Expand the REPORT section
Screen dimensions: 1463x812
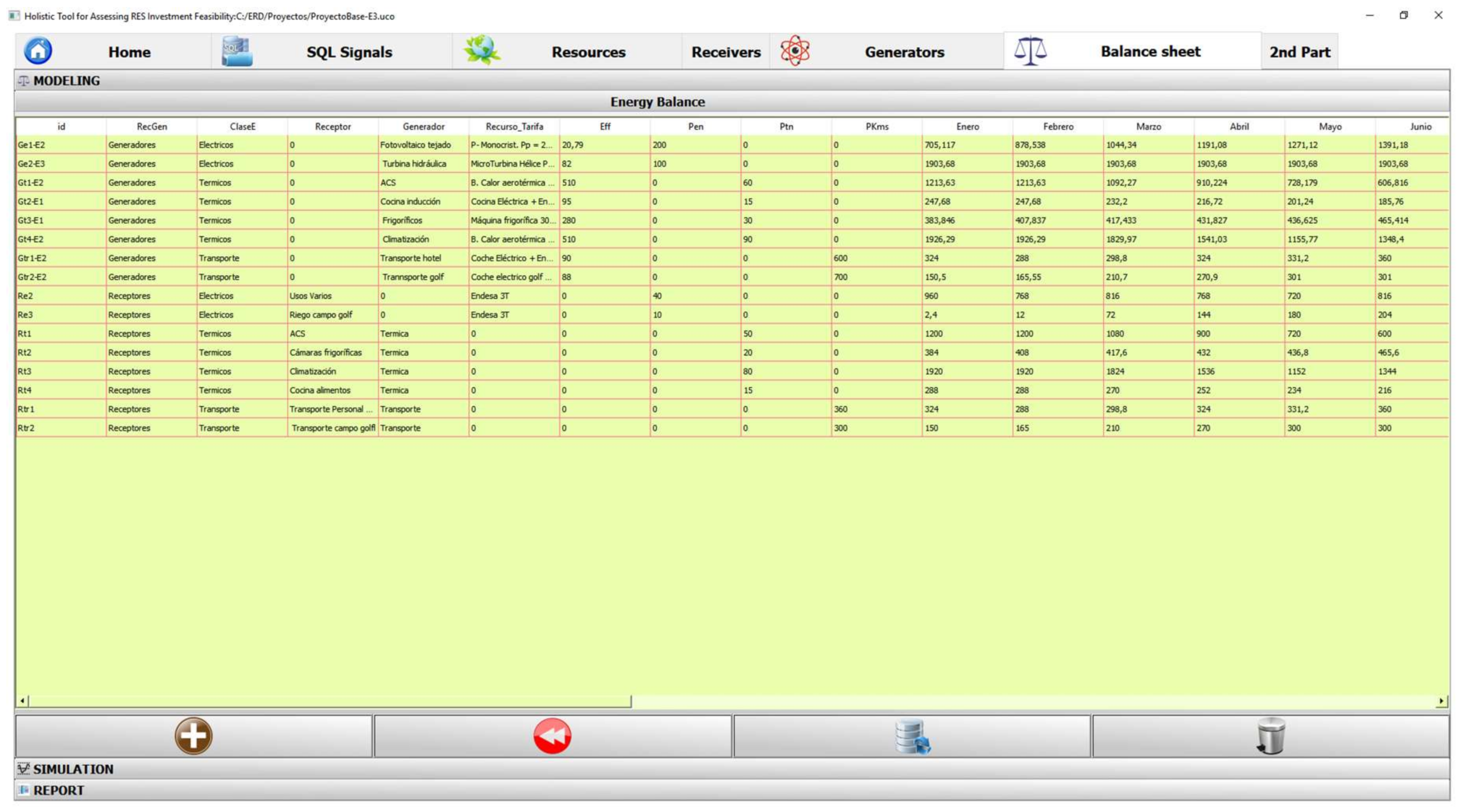pos(58,790)
